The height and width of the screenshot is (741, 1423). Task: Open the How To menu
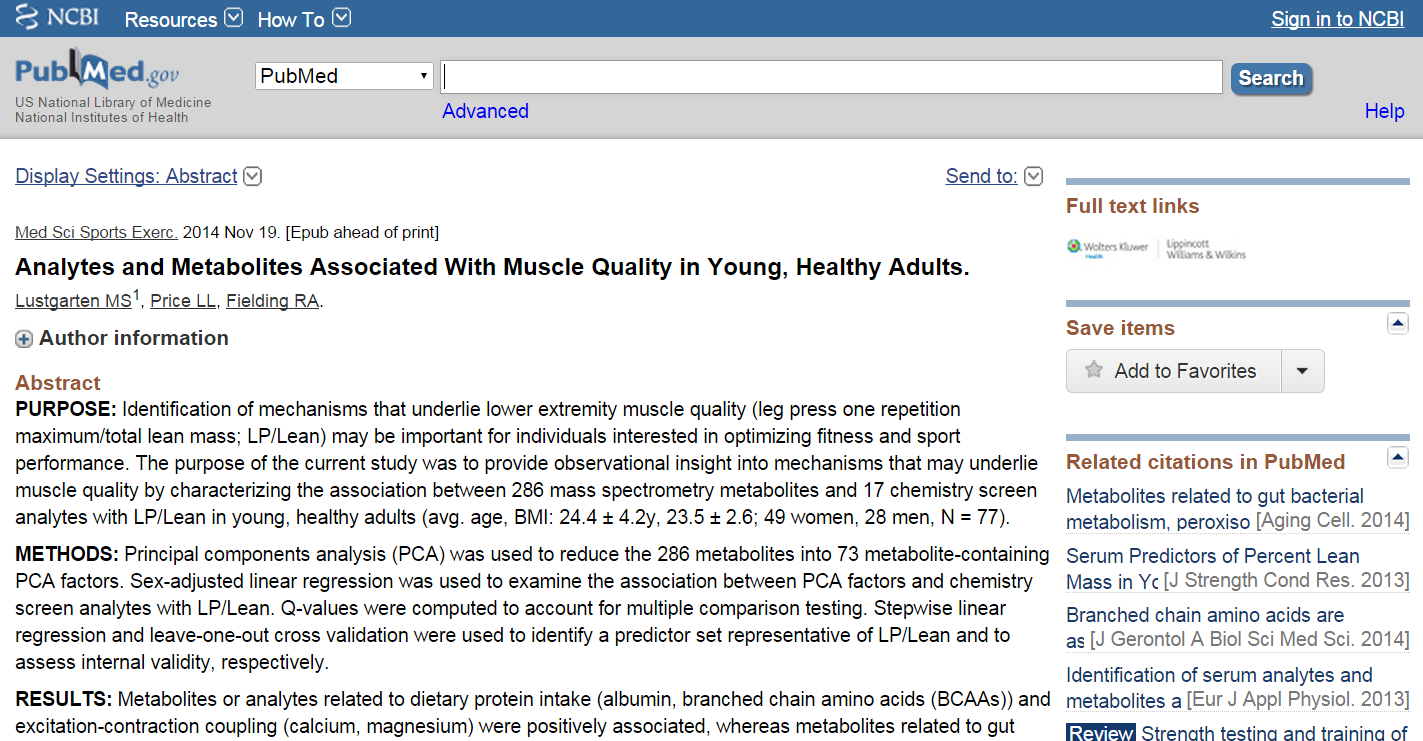point(304,19)
